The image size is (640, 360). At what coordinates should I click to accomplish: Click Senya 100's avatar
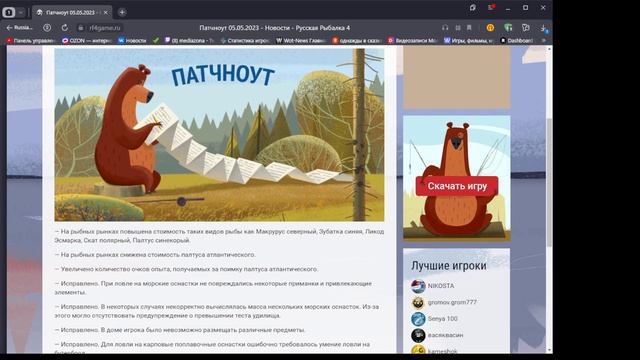click(x=418, y=319)
